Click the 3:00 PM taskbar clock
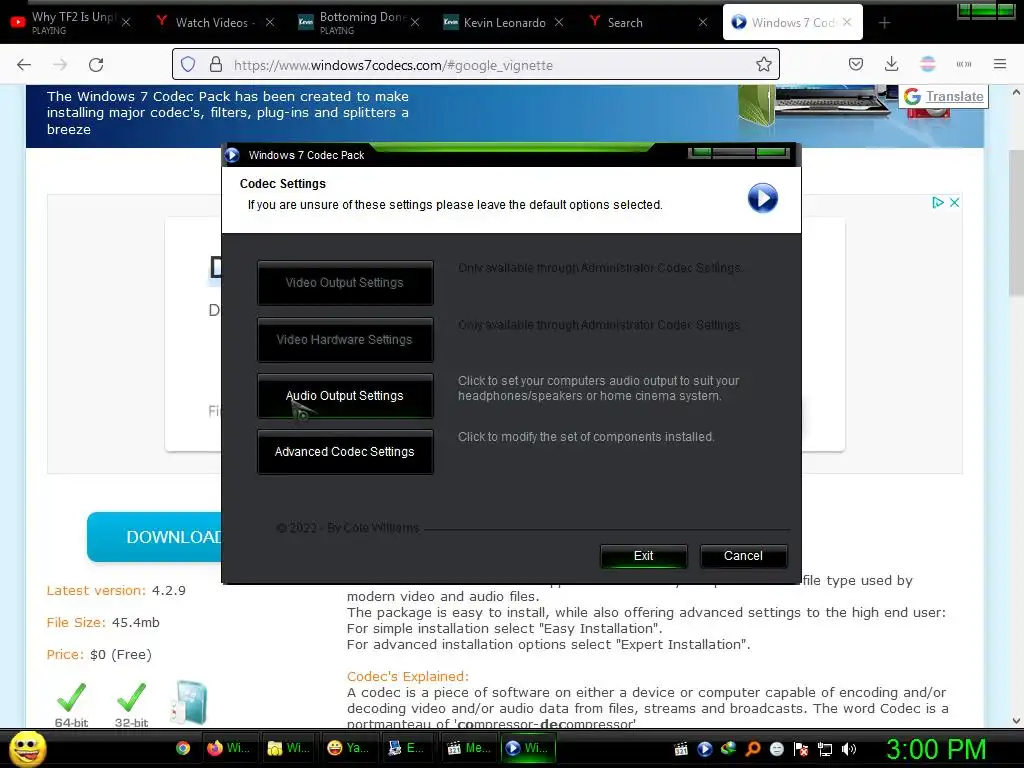Screen dimensions: 1024x768 935,749
